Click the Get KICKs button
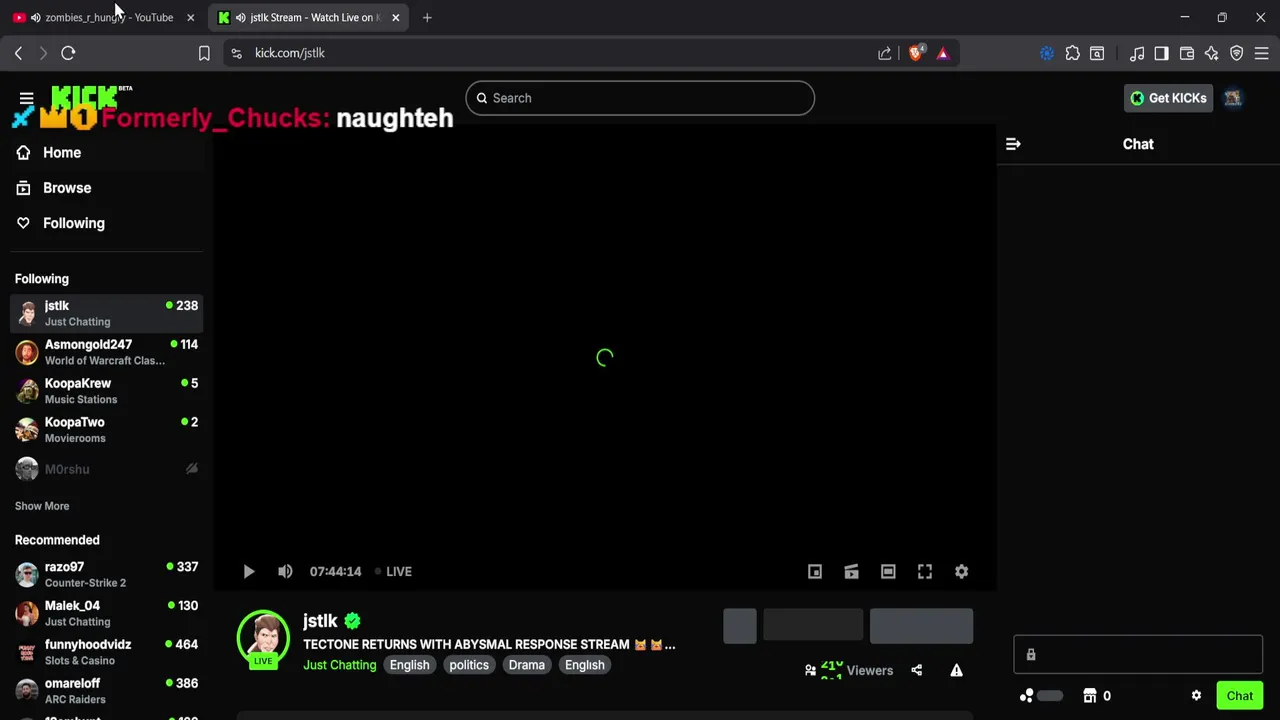Screen dimensions: 1280x720 [1168, 98]
